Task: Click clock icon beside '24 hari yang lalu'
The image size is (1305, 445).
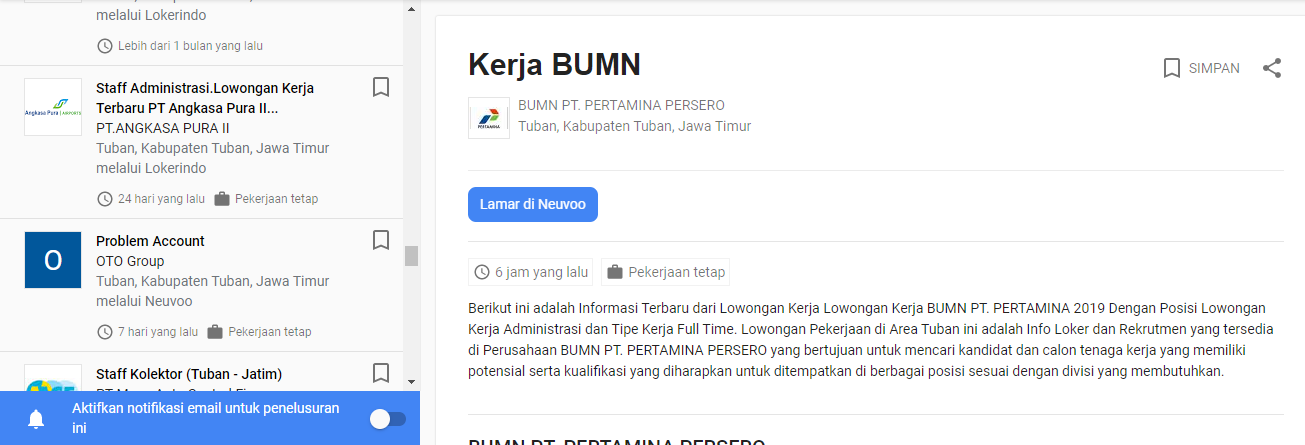Action: click(x=104, y=199)
